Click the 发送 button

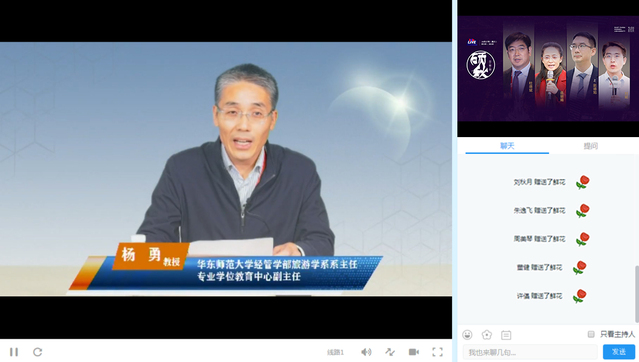click(619, 351)
